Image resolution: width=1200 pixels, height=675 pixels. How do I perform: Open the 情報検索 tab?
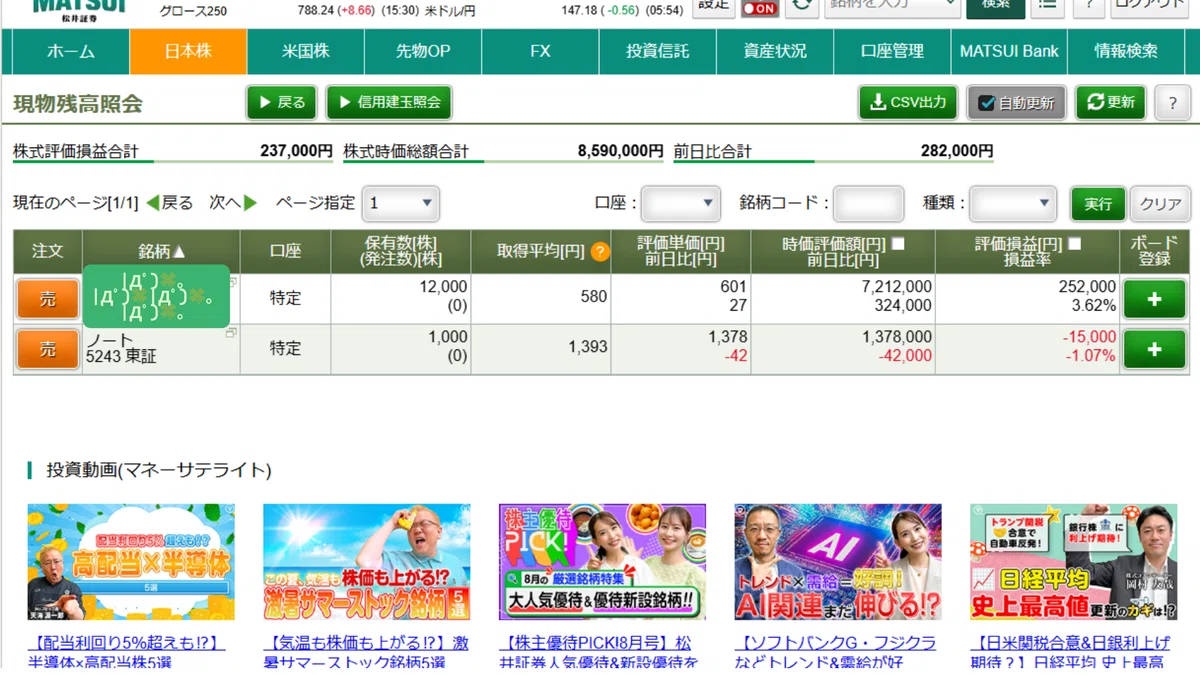click(x=1126, y=51)
